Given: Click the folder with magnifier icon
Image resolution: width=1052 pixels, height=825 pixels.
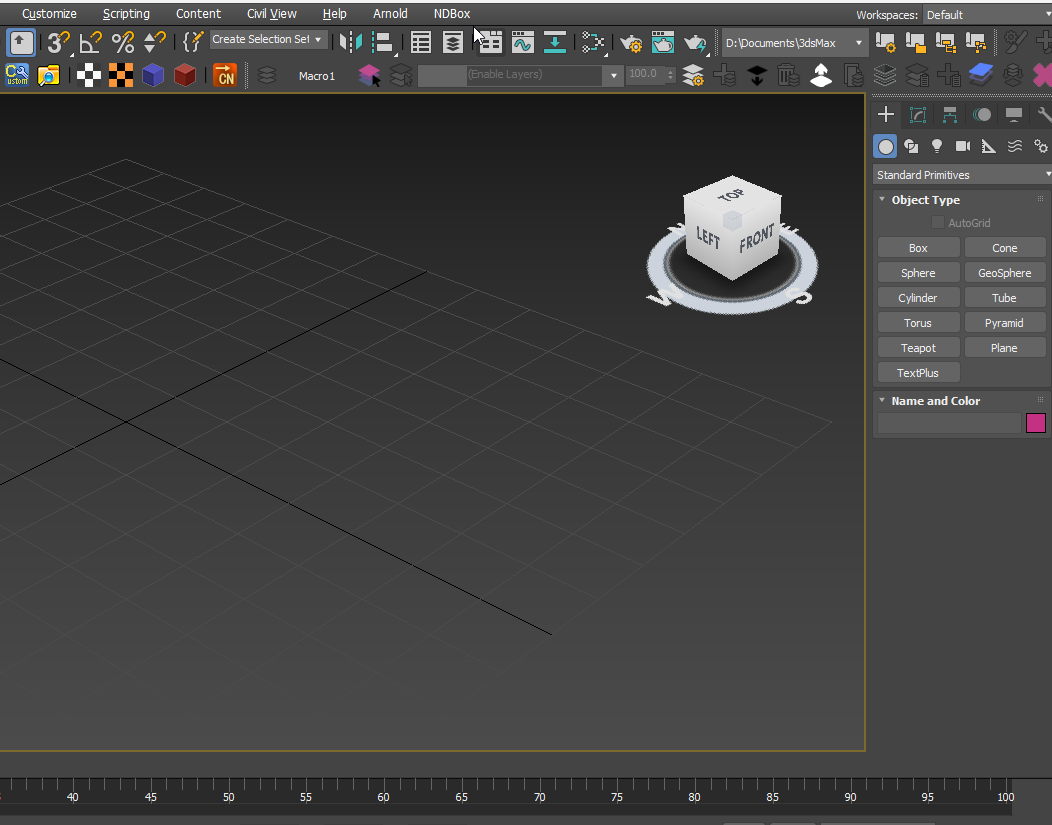Looking at the screenshot, I should (x=48, y=75).
